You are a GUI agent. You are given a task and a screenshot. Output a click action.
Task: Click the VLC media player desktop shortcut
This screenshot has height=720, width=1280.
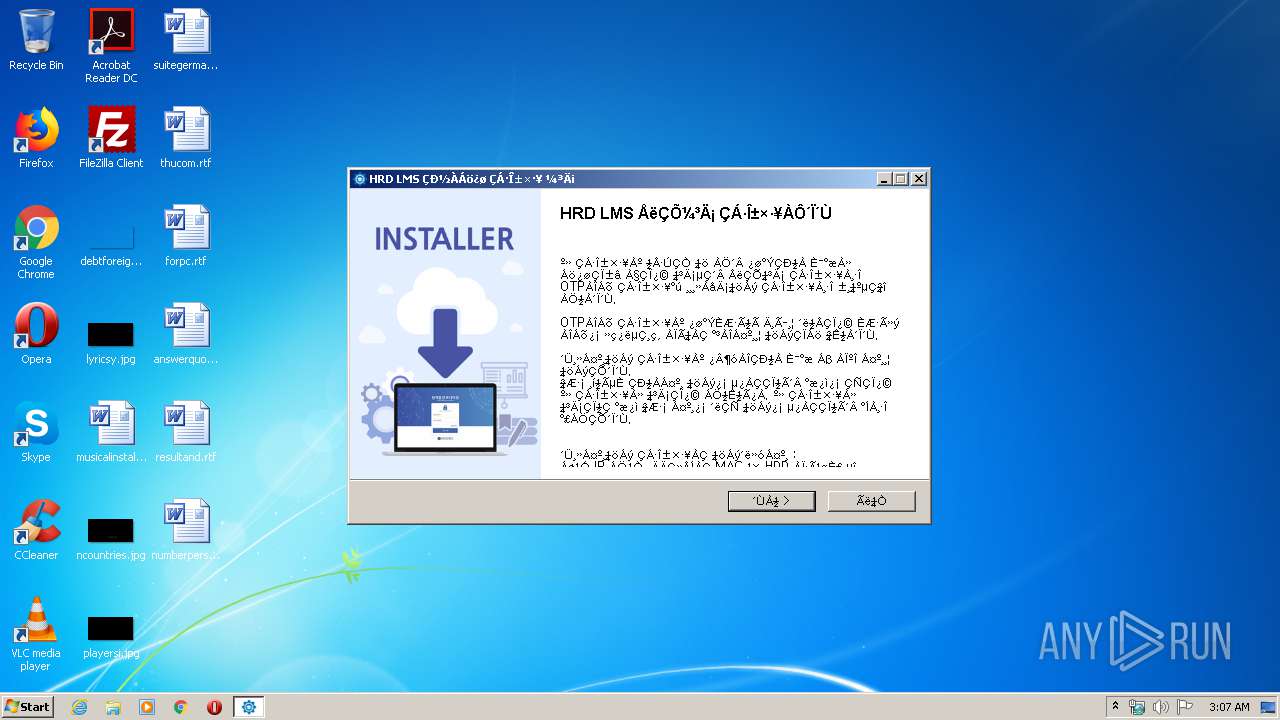pyautogui.click(x=36, y=634)
